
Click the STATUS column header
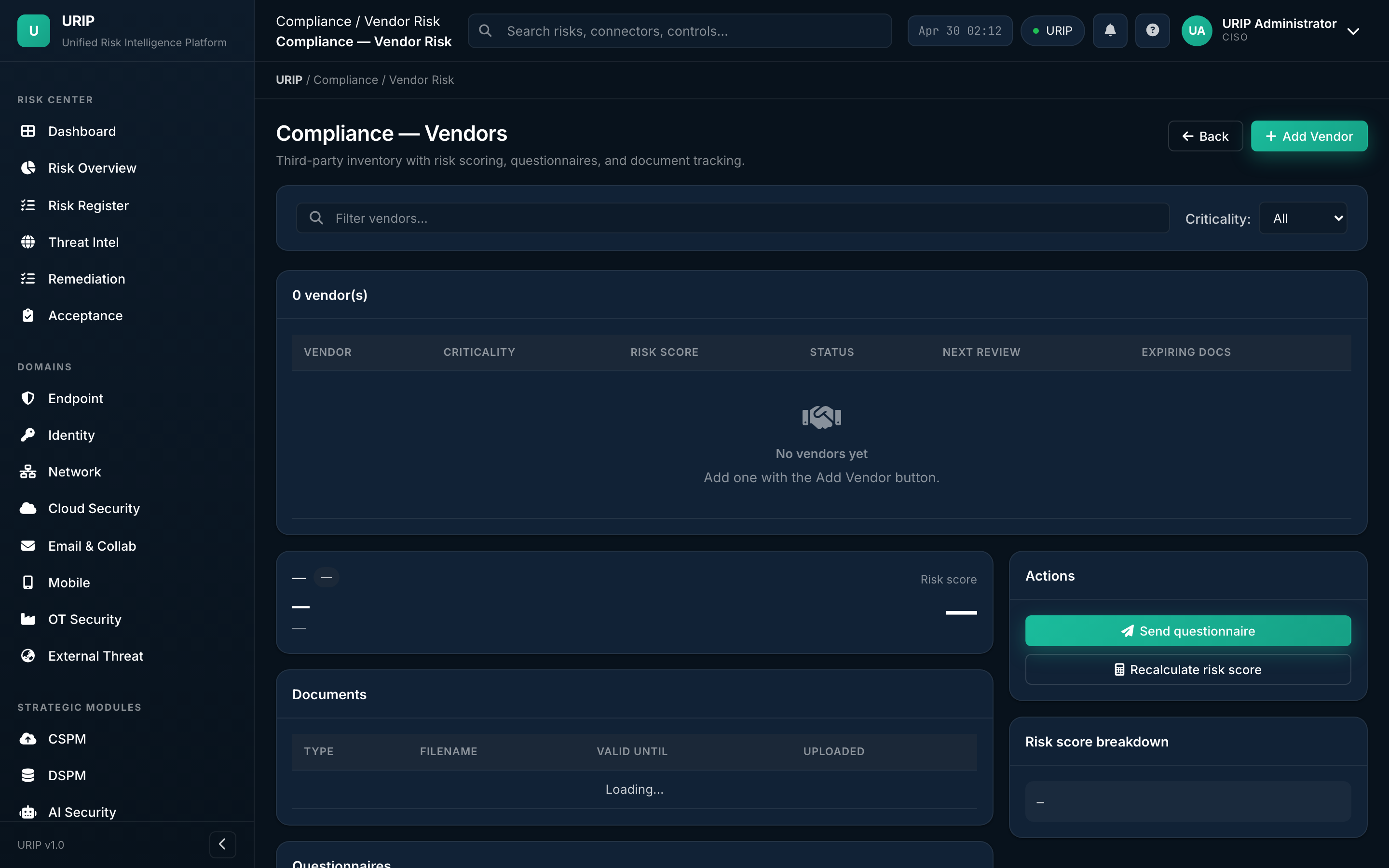point(831,352)
